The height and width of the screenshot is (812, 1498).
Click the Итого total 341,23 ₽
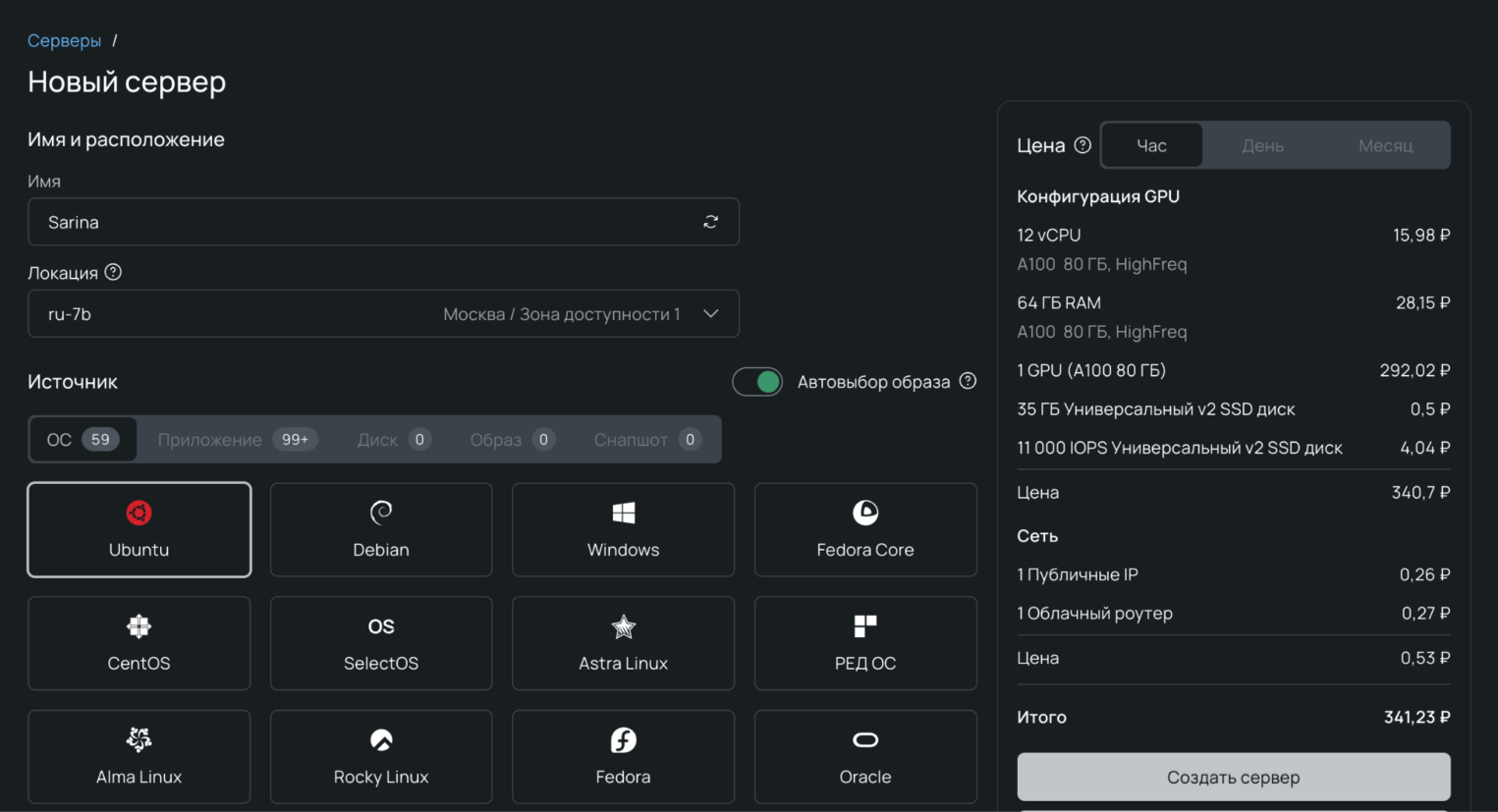(x=1234, y=717)
